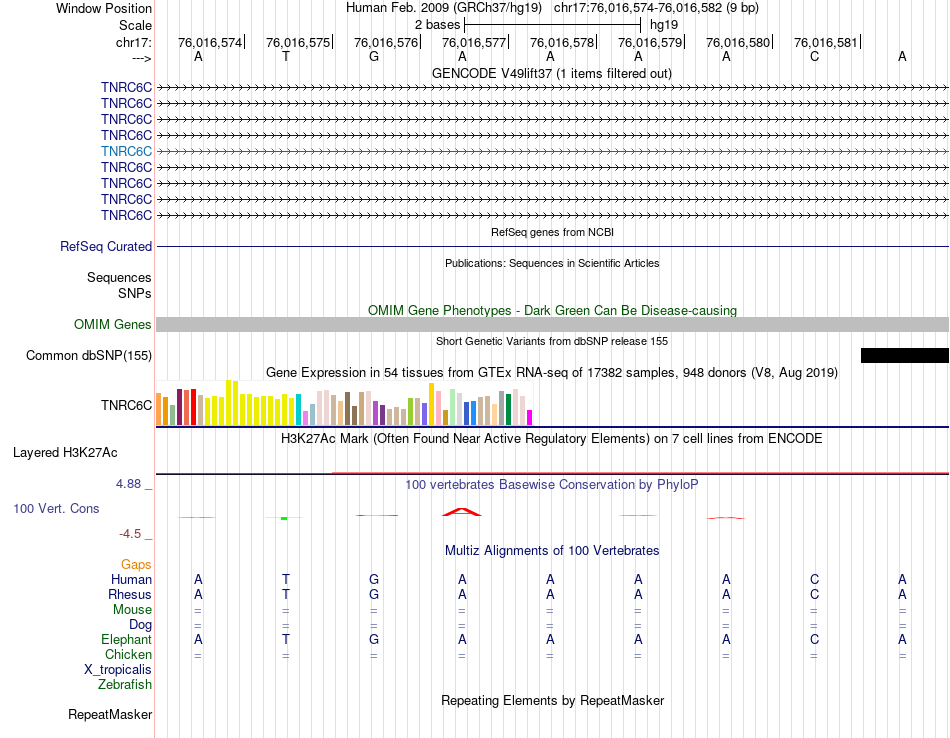Click the Elephant alignment row label
950x738 pixels.
click(126, 639)
